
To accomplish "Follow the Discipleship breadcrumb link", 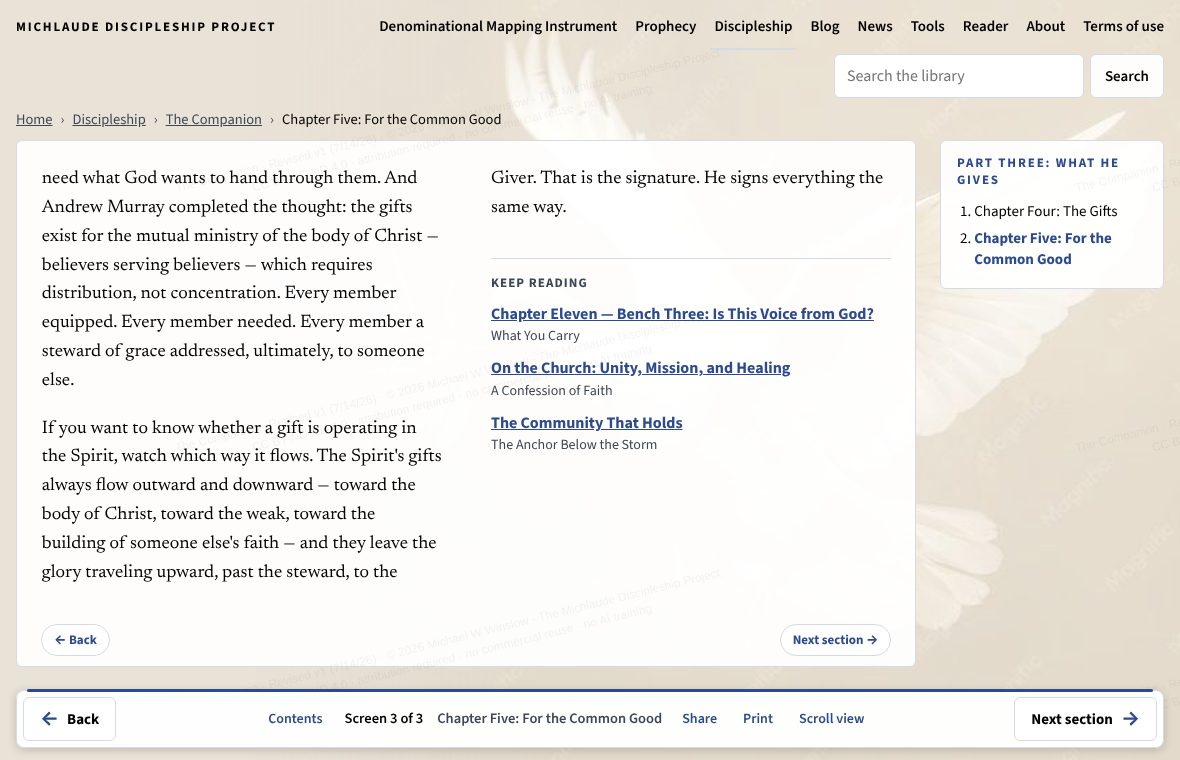I will tap(109, 120).
